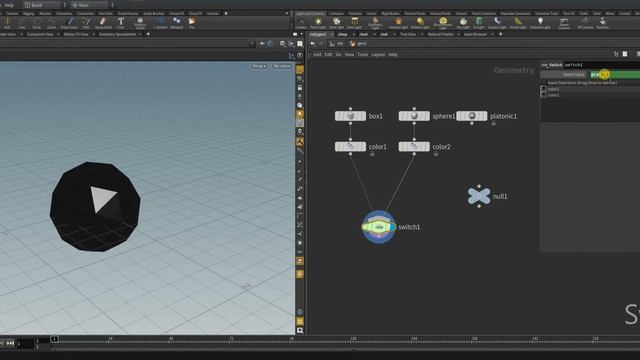Switch to the Material Palette tab
The width and height of the screenshot is (640, 360).
click(x=440, y=34)
